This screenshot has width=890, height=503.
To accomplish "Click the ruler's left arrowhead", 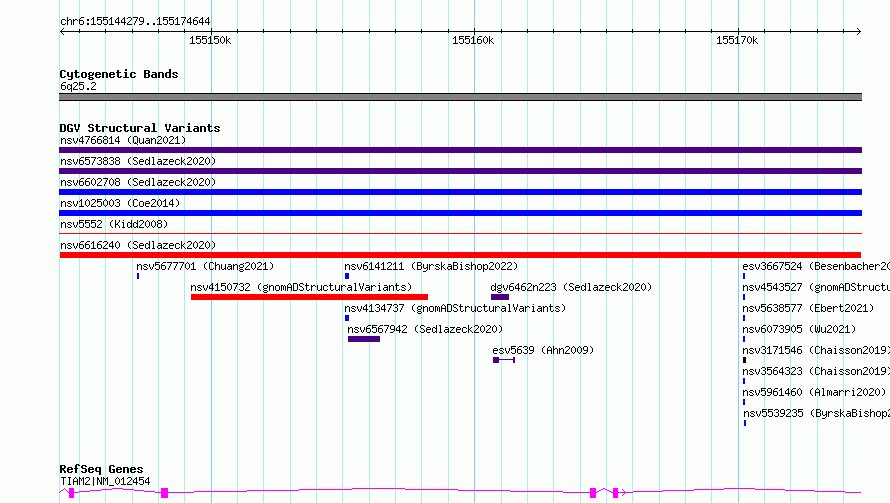I will tap(62, 31).
